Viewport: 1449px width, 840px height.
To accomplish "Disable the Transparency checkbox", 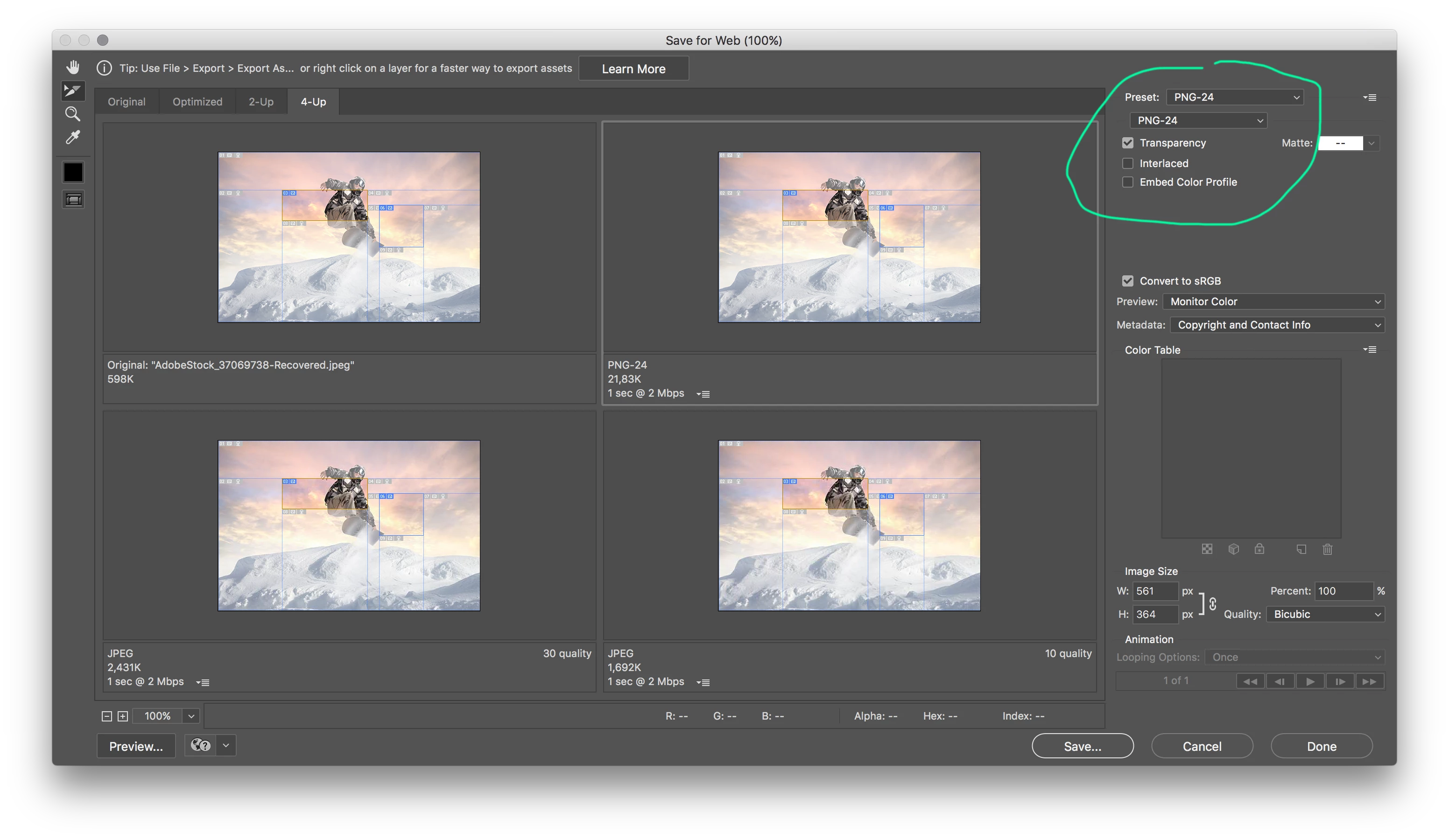I will [x=1127, y=143].
